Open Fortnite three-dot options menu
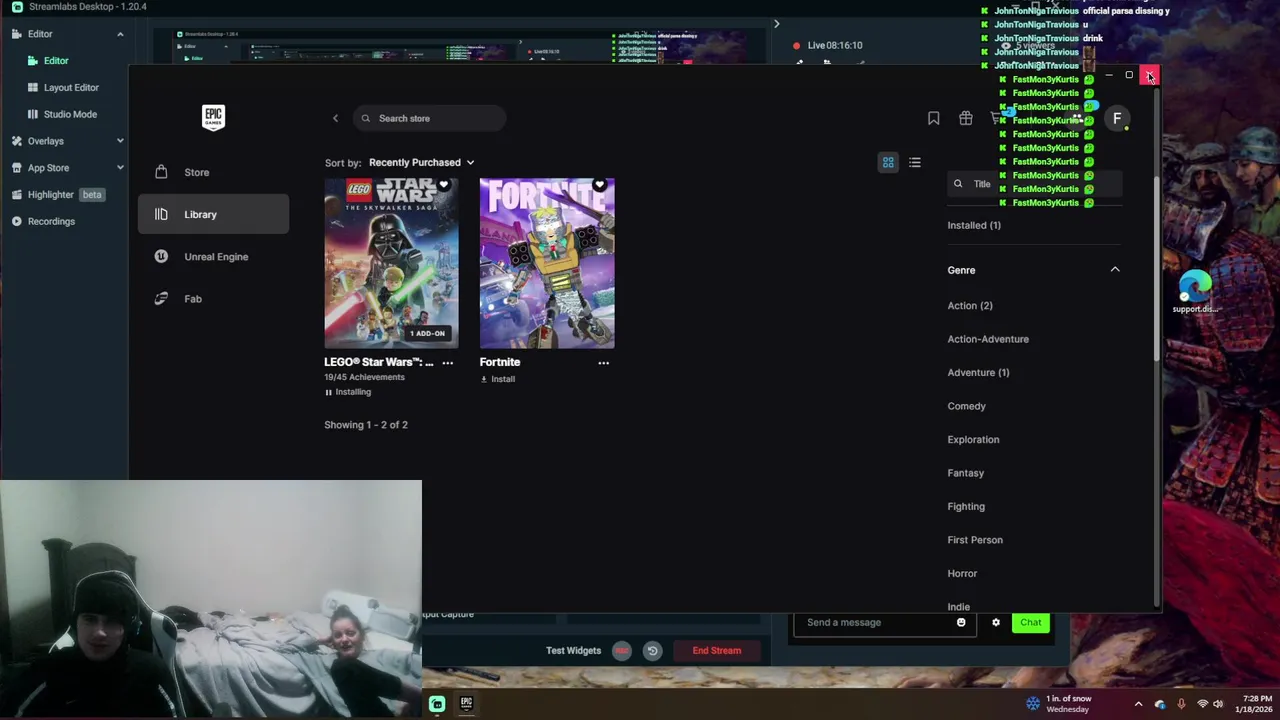 click(603, 362)
